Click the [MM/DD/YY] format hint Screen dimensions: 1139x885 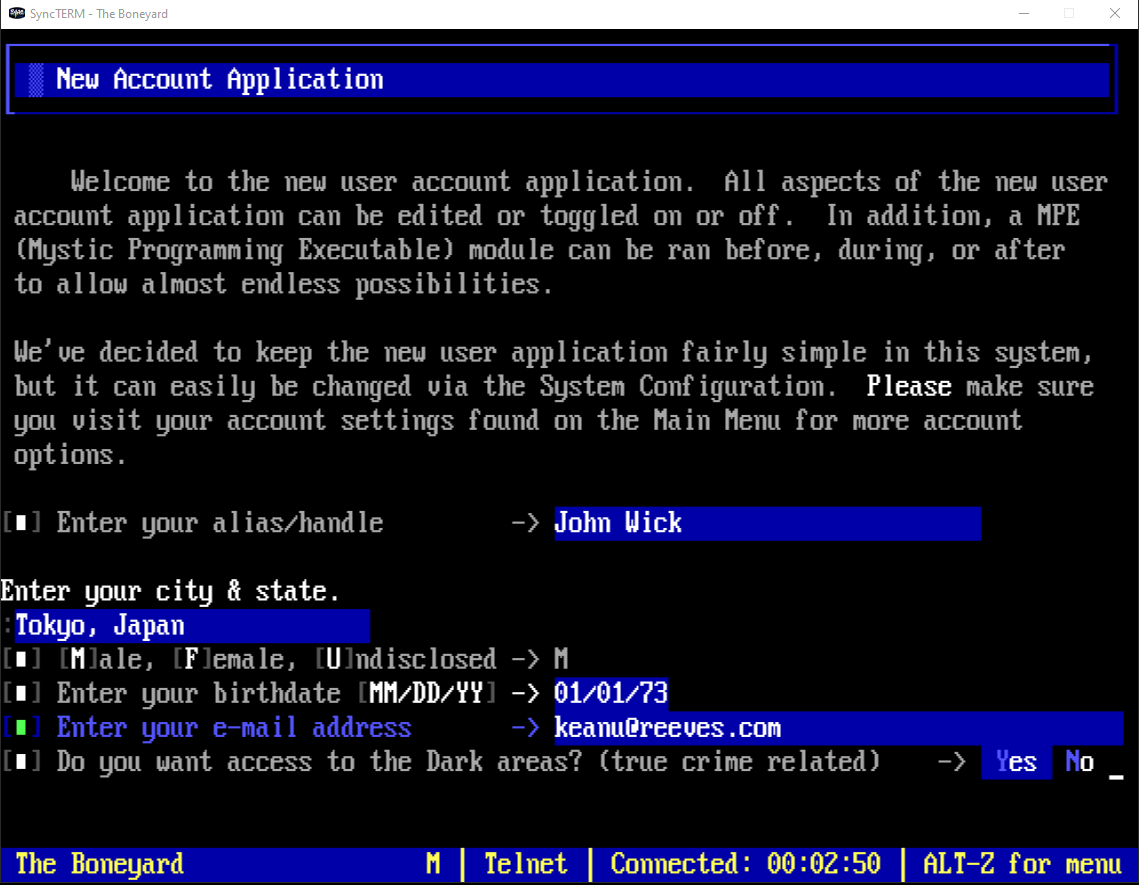pos(426,694)
